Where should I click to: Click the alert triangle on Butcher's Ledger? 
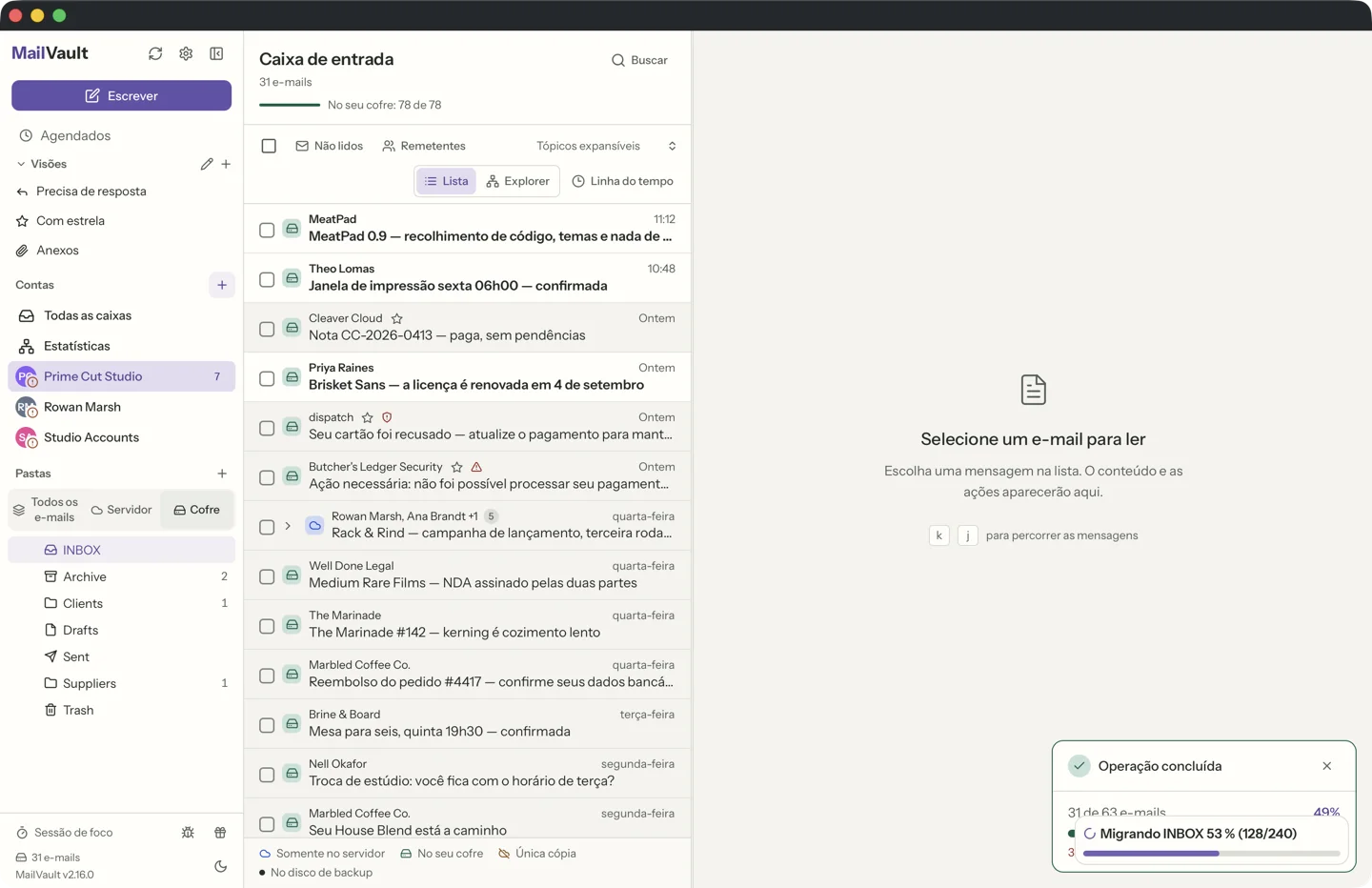pos(476,467)
